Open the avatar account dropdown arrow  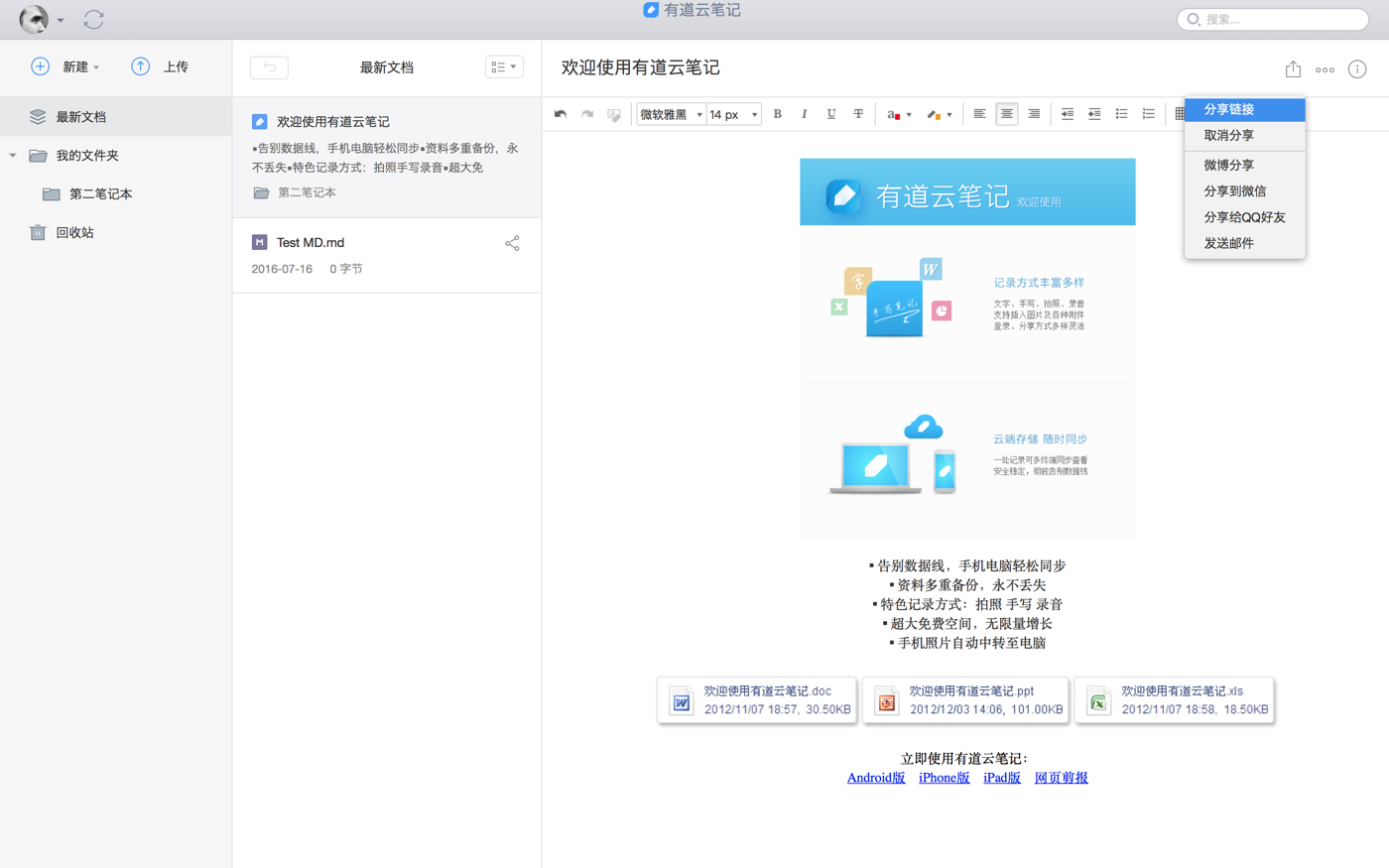click(x=61, y=20)
